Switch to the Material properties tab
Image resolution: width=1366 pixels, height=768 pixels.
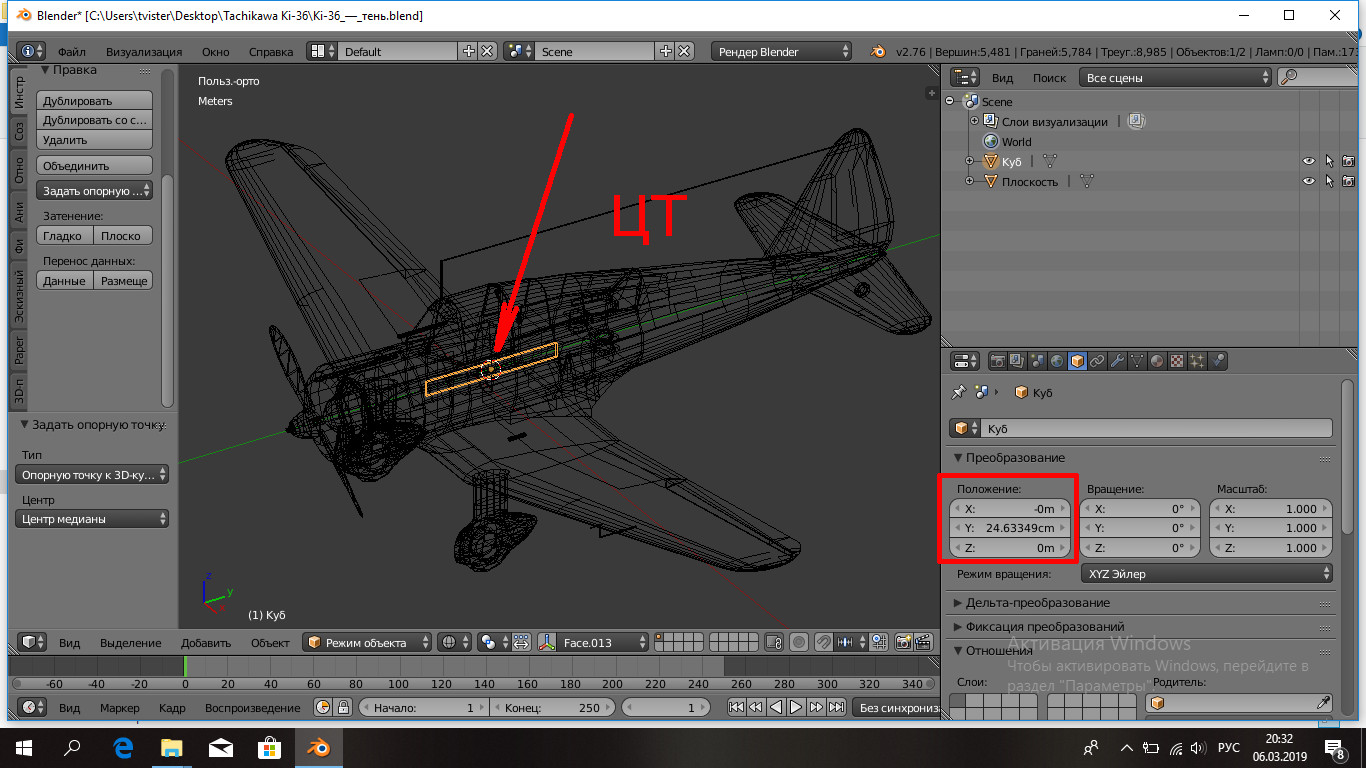(1157, 361)
